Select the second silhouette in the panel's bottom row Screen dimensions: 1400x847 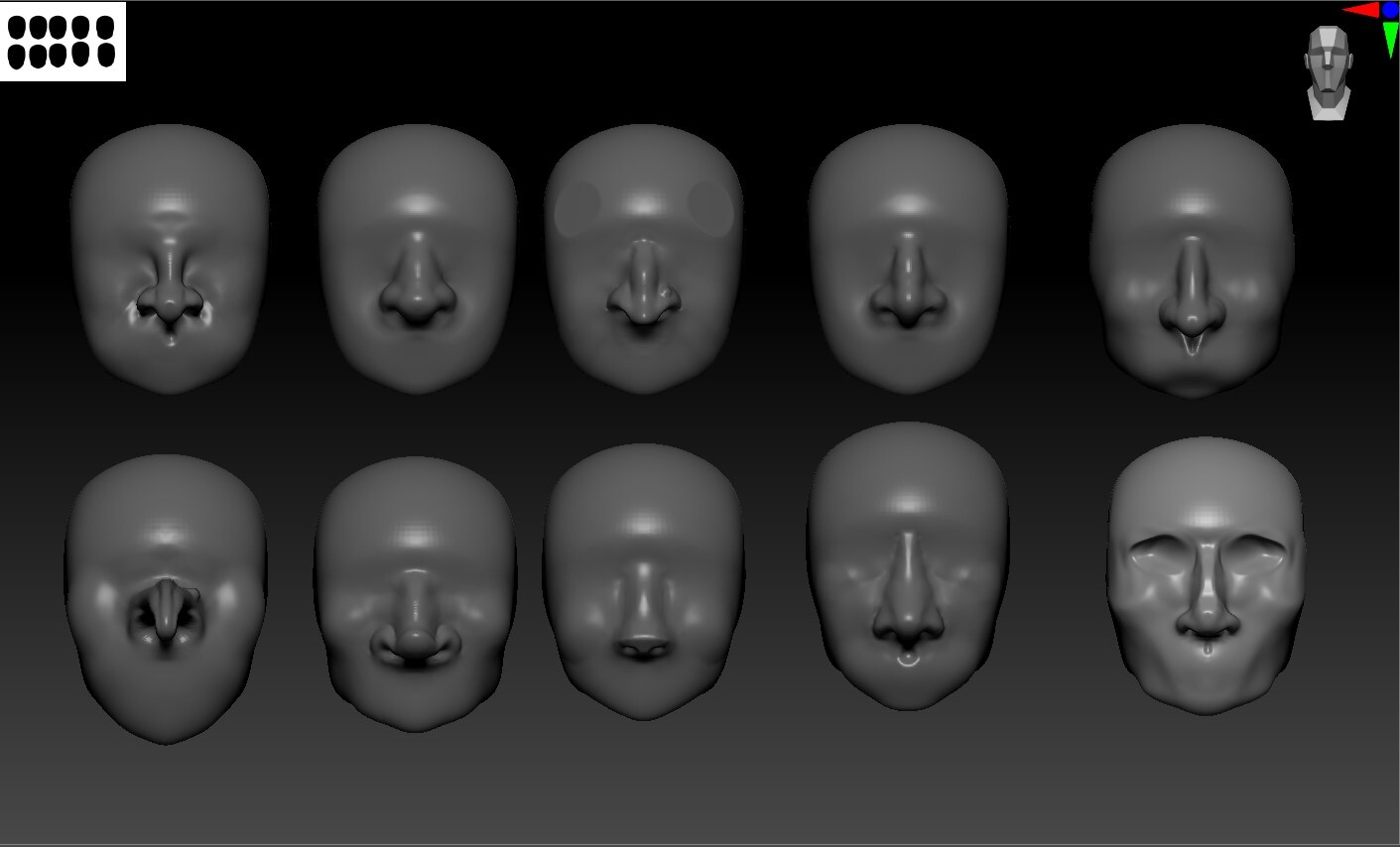[x=39, y=56]
